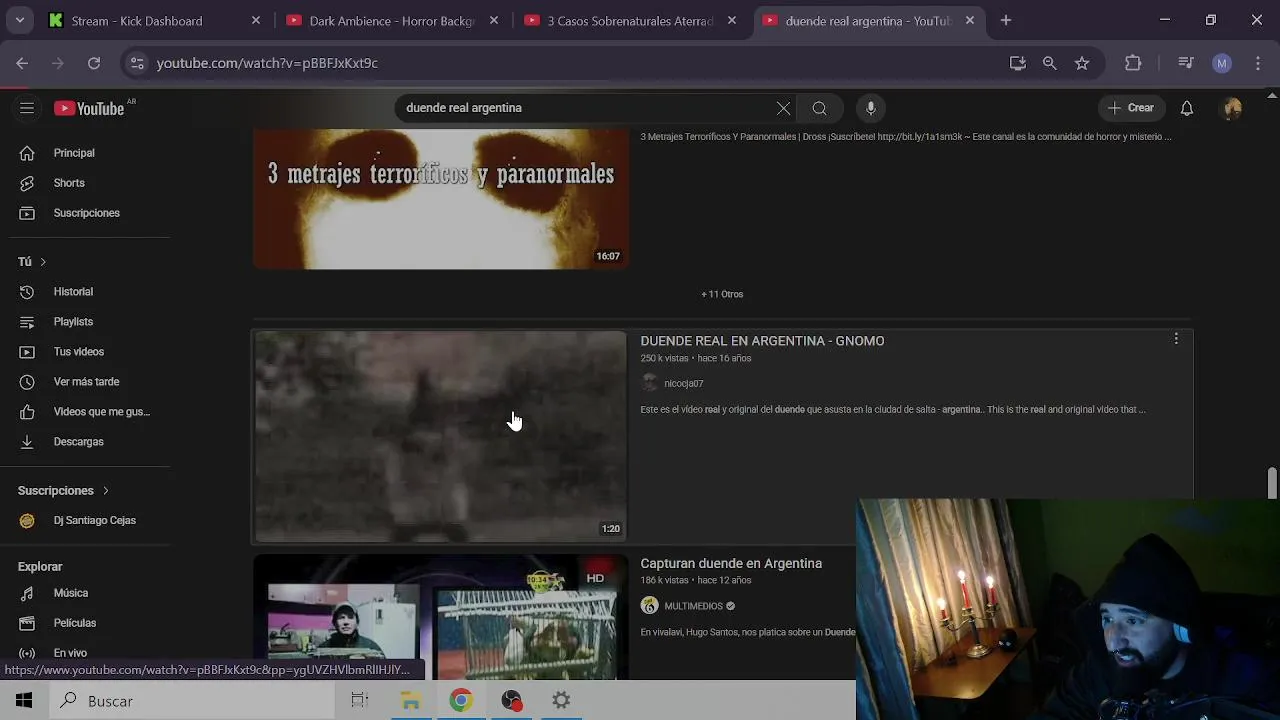Open the Windows Start menu
This screenshot has width=1280, height=720.
(24, 701)
